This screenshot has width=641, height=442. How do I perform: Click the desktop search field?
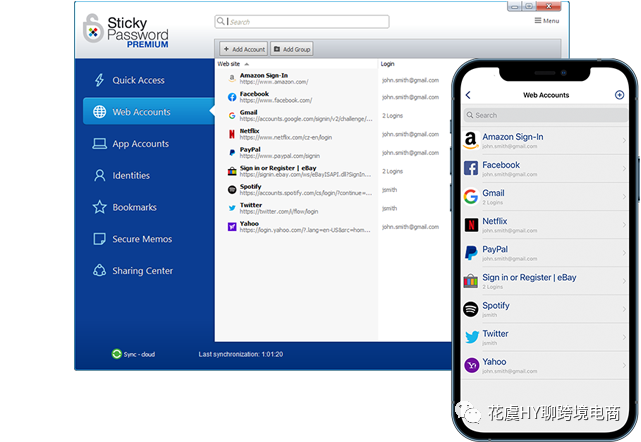coord(302,22)
